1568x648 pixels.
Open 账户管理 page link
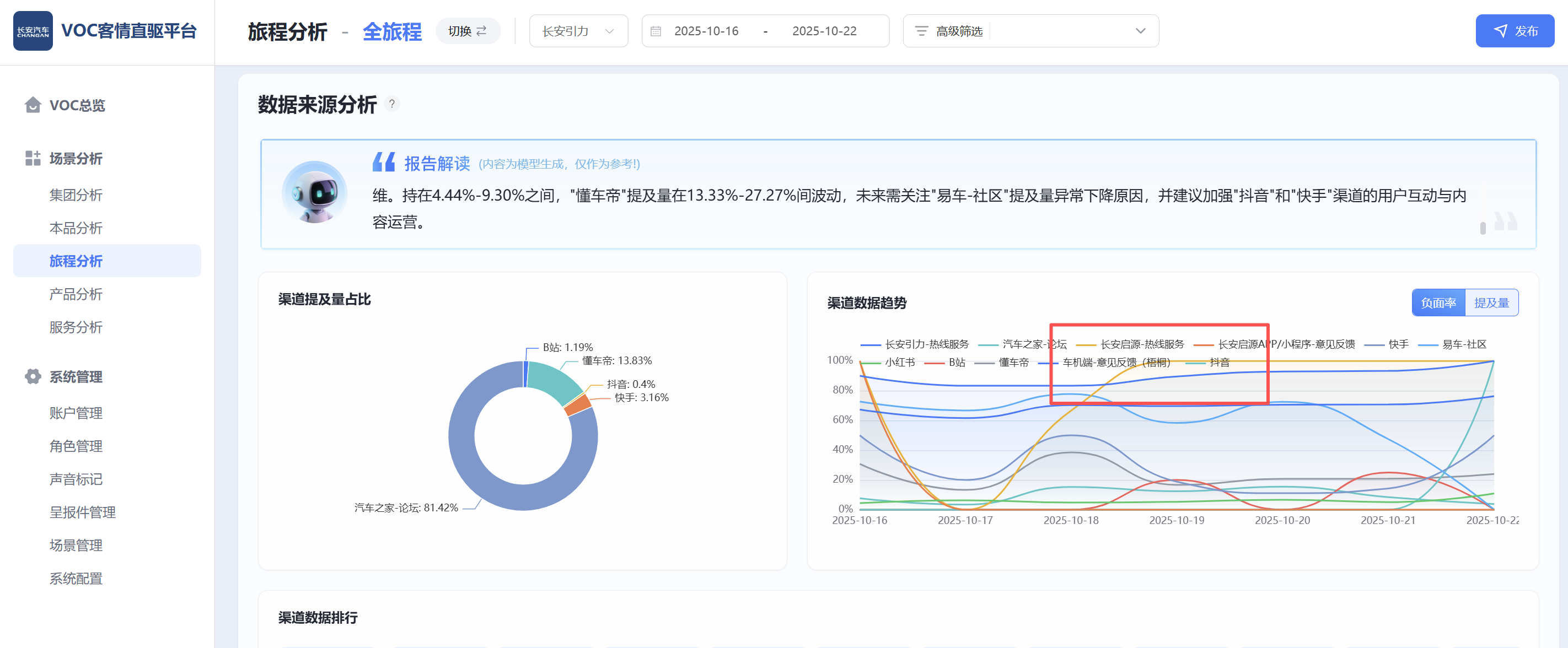(76, 413)
